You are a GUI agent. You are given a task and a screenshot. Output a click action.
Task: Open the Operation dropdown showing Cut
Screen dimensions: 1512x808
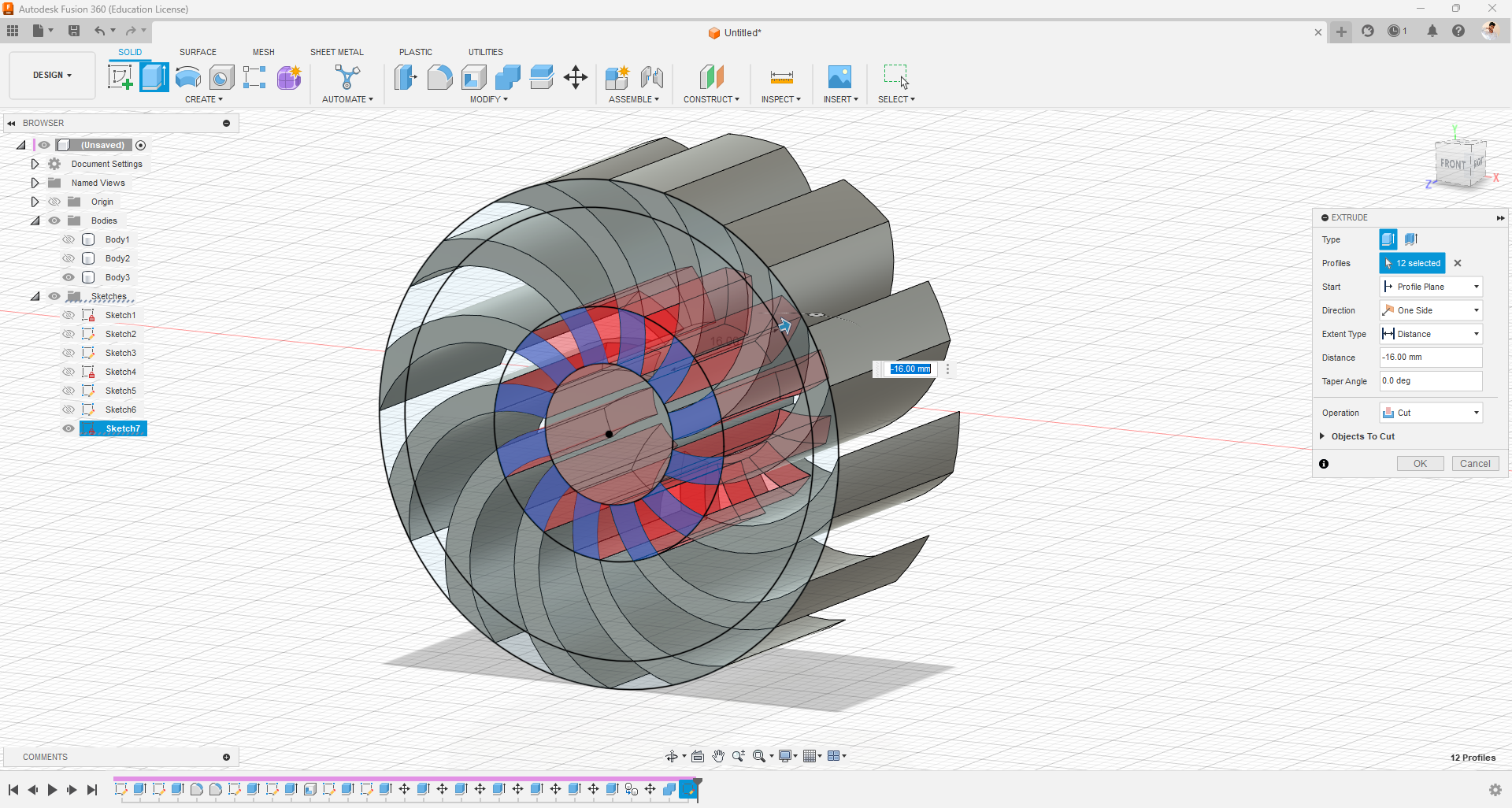pos(1431,413)
